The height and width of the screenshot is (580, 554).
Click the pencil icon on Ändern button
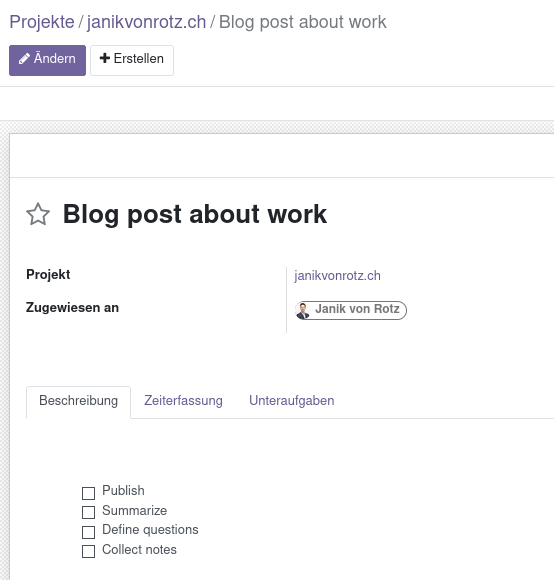pos(24,59)
